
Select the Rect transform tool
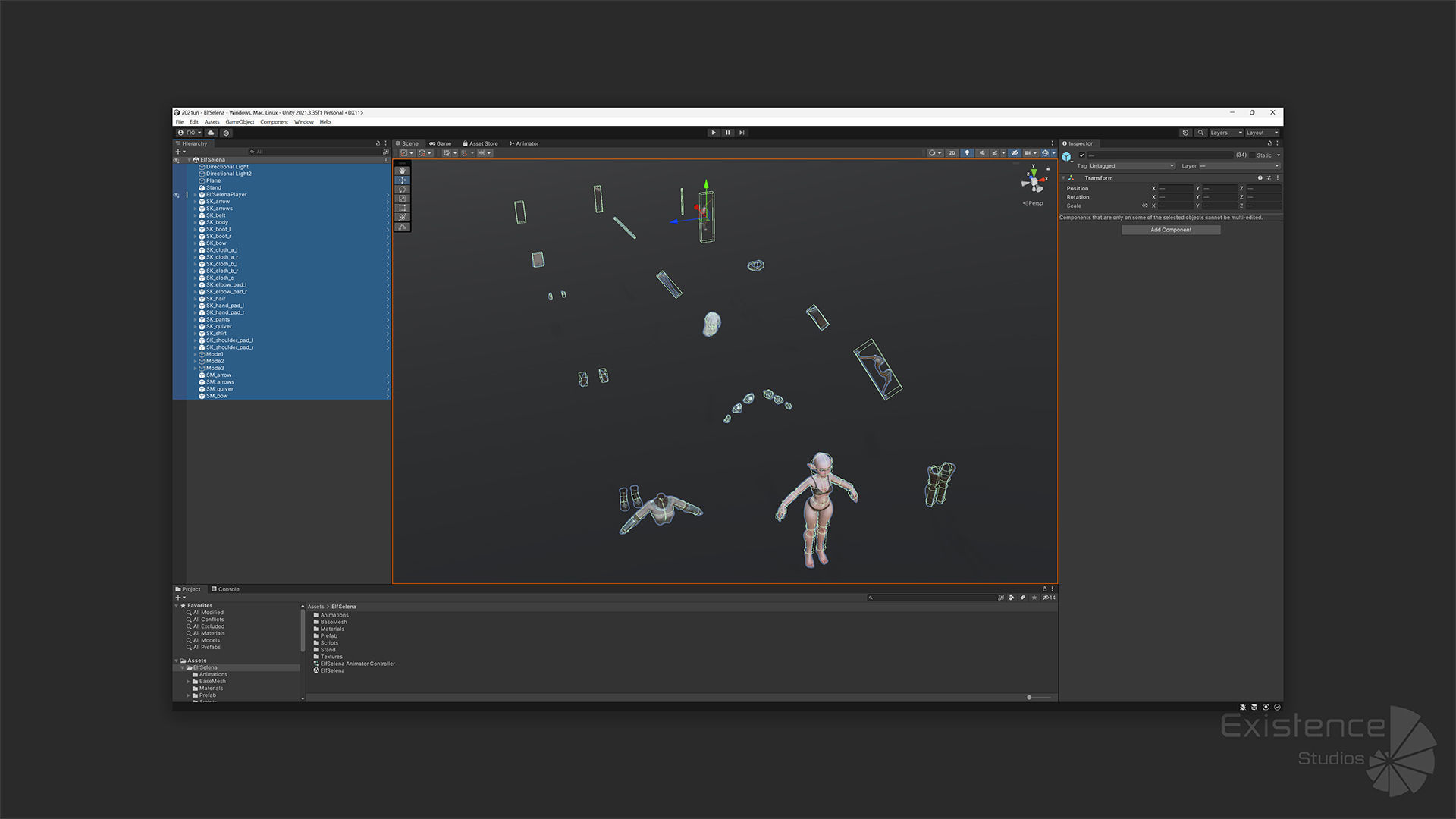click(402, 208)
